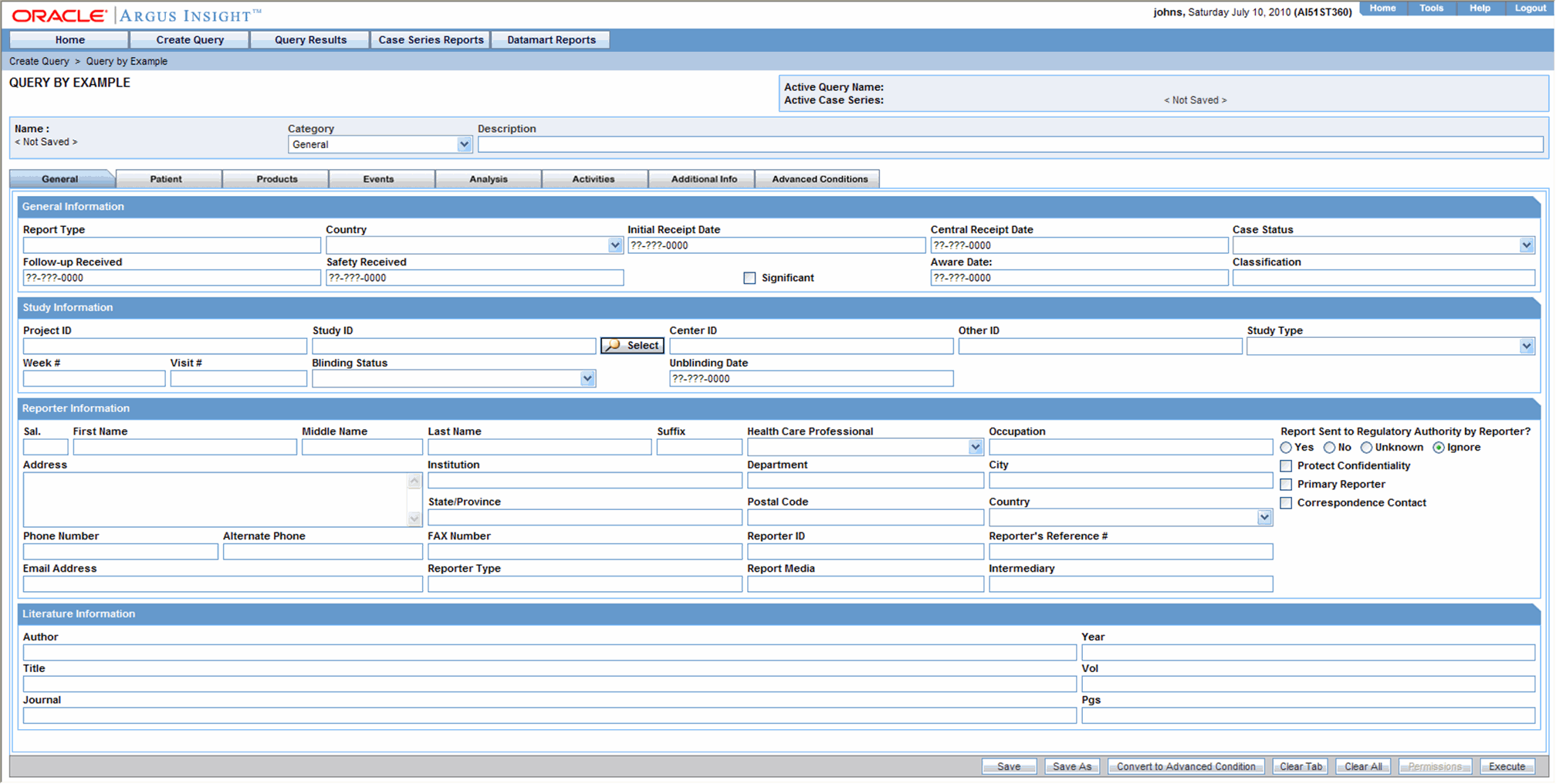Click Home in the main navigation bar
This screenshot has width=1556, height=784.
[x=69, y=40]
